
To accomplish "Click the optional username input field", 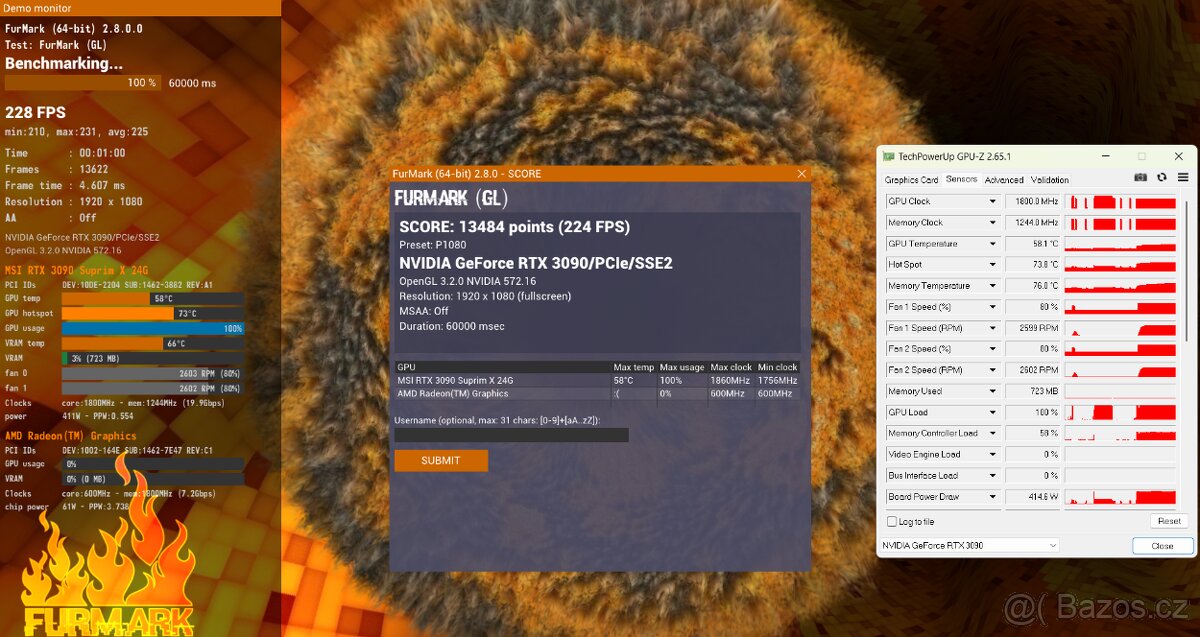I will (511, 434).
